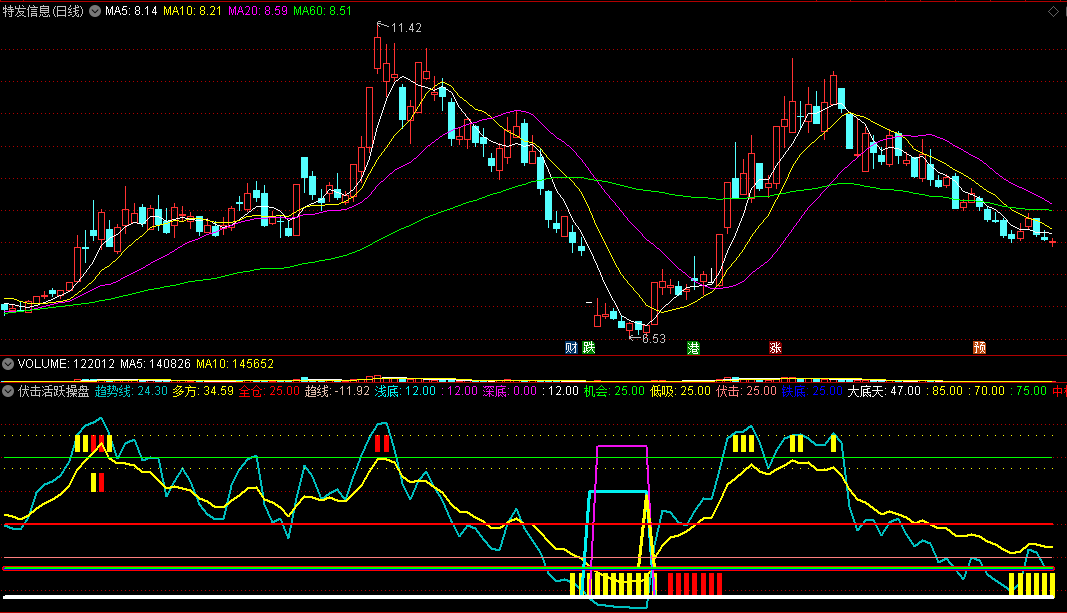Click the yellow 多方: 34.59 value

tap(203, 391)
